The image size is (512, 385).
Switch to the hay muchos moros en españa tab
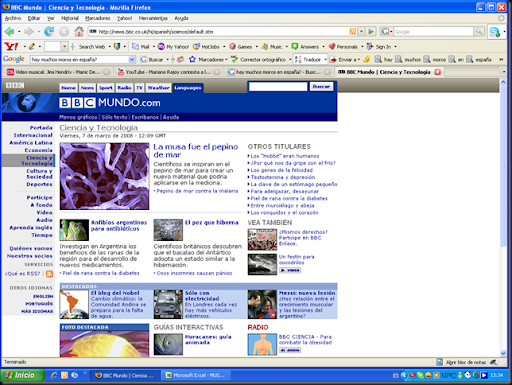tap(279, 72)
